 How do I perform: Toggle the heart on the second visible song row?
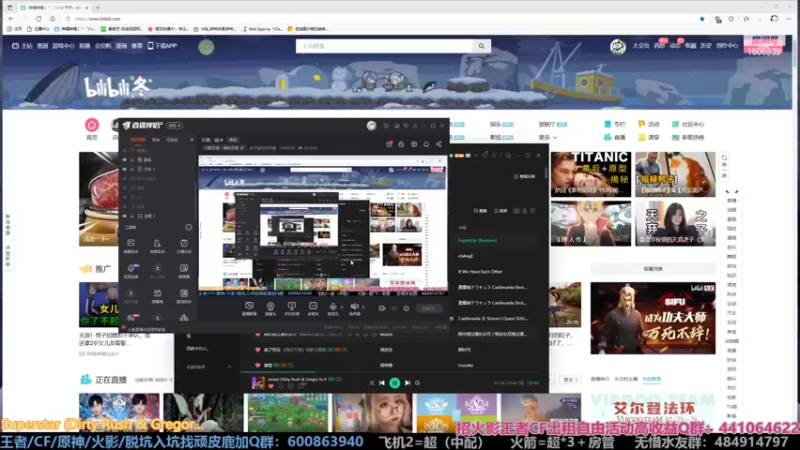click(x=258, y=350)
